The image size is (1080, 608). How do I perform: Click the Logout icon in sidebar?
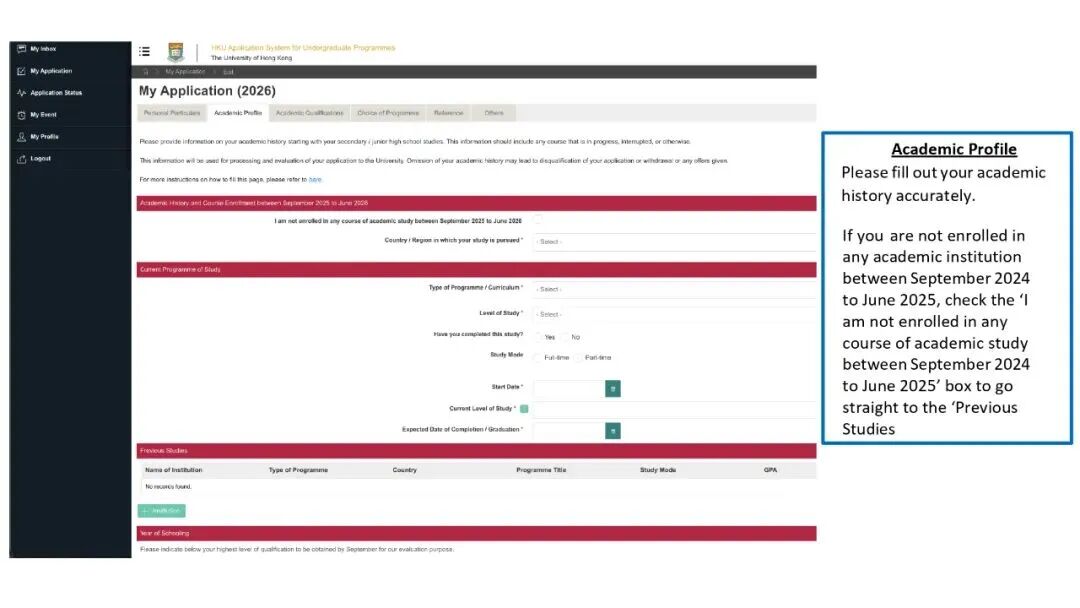coord(21,159)
